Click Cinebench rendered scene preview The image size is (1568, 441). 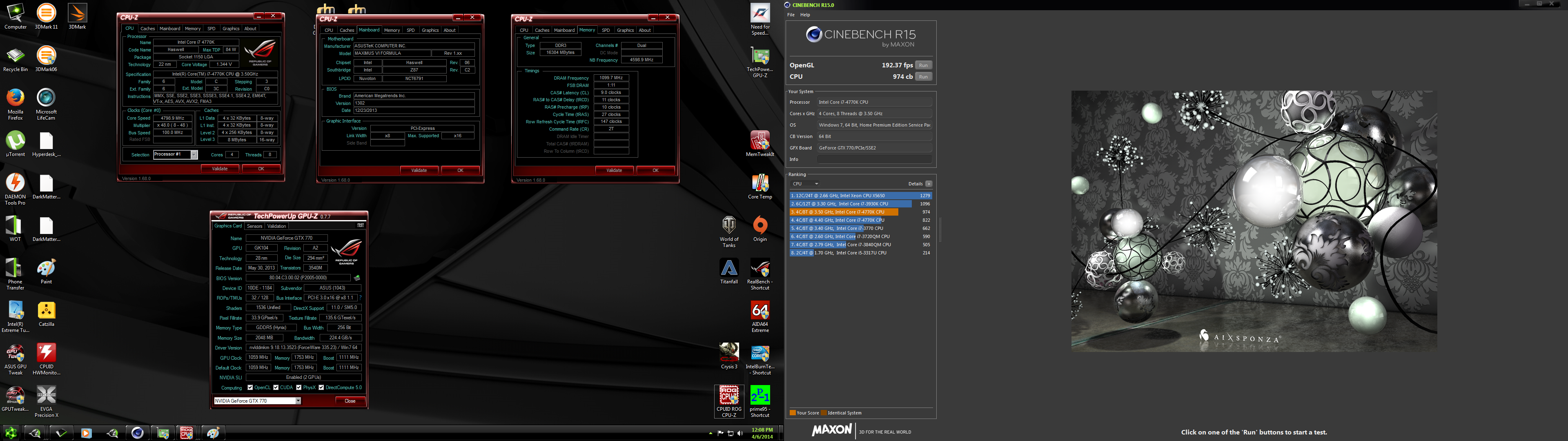tap(1254, 221)
